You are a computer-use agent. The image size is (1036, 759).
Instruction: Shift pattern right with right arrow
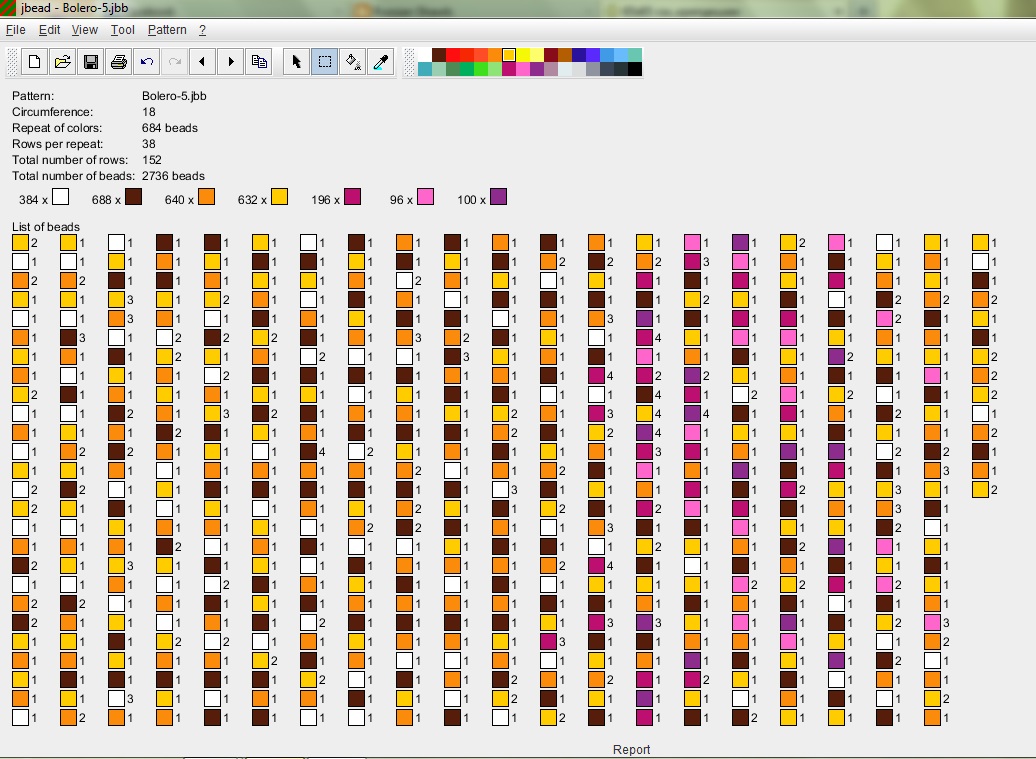[x=231, y=62]
